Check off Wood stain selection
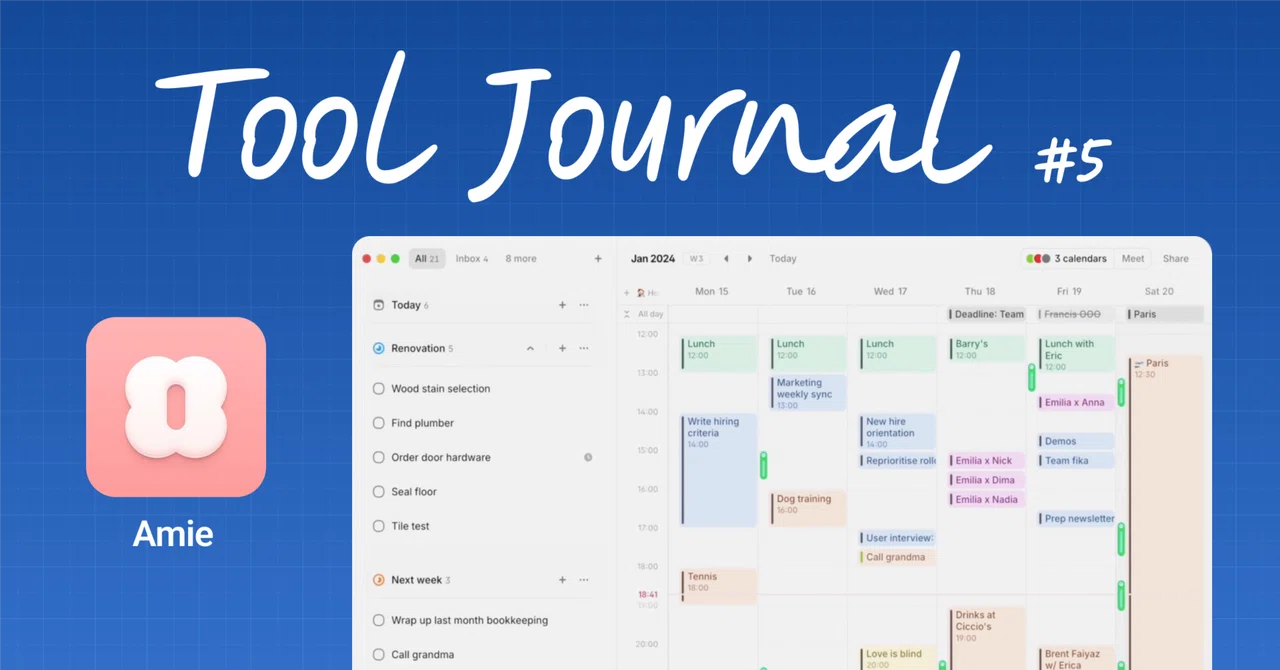This screenshot has width=1280, height=670. point(378,389)
